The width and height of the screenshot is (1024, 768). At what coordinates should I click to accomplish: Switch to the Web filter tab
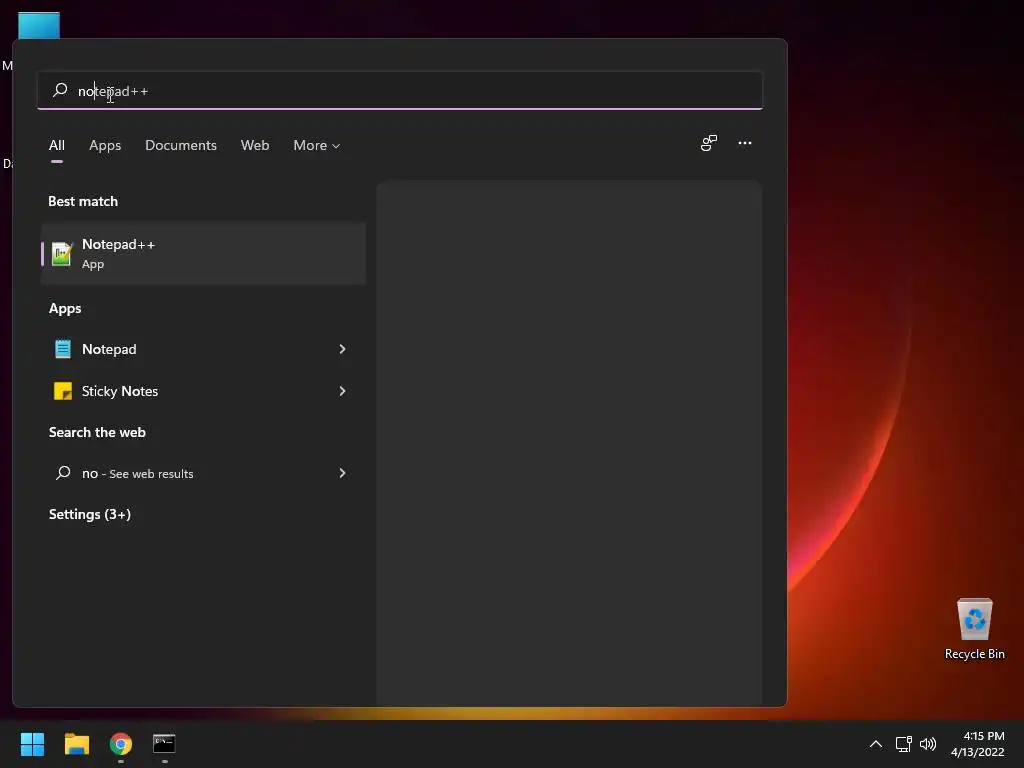[255, 146]
